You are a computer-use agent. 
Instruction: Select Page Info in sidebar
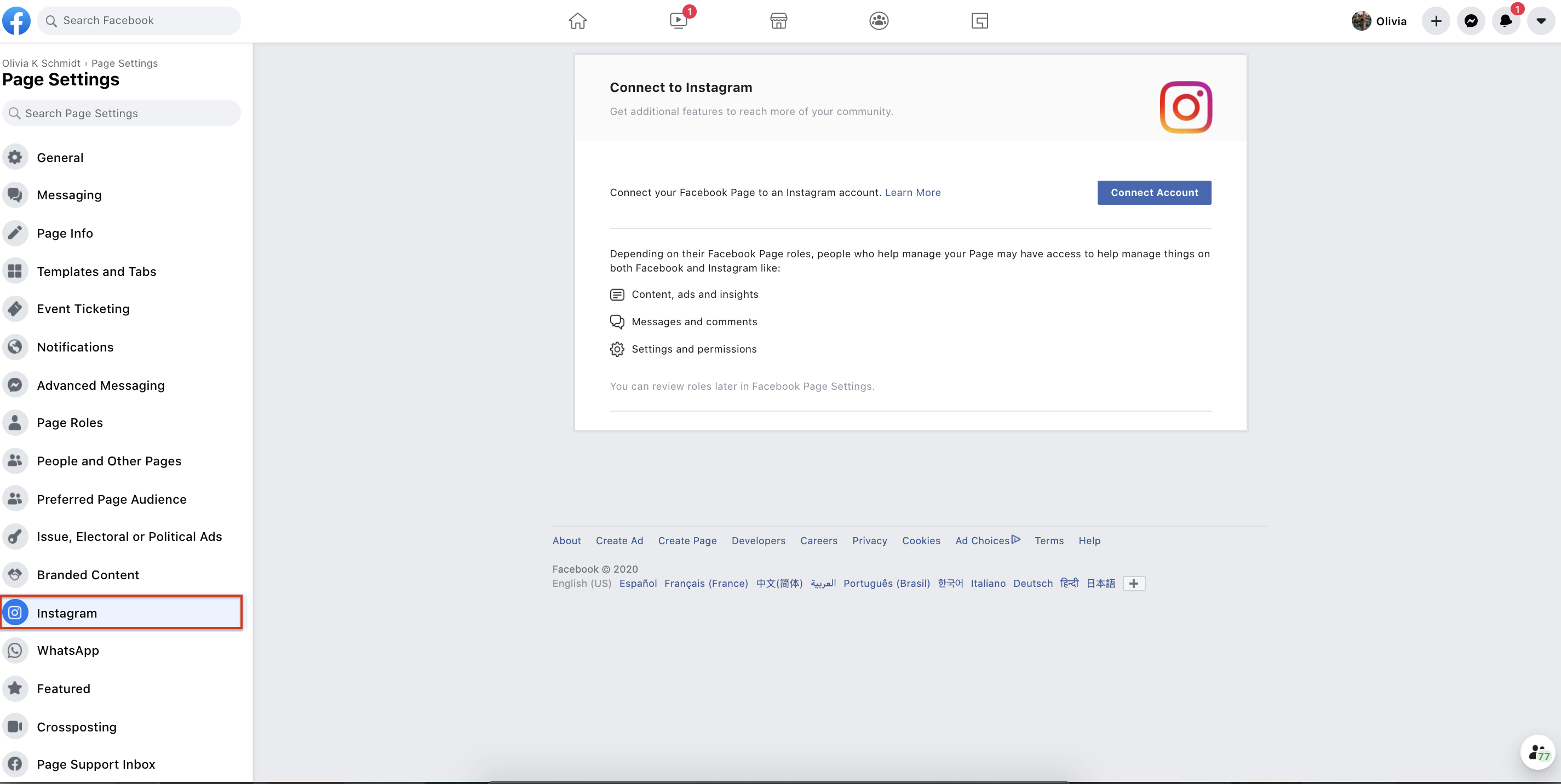[121, 233]
